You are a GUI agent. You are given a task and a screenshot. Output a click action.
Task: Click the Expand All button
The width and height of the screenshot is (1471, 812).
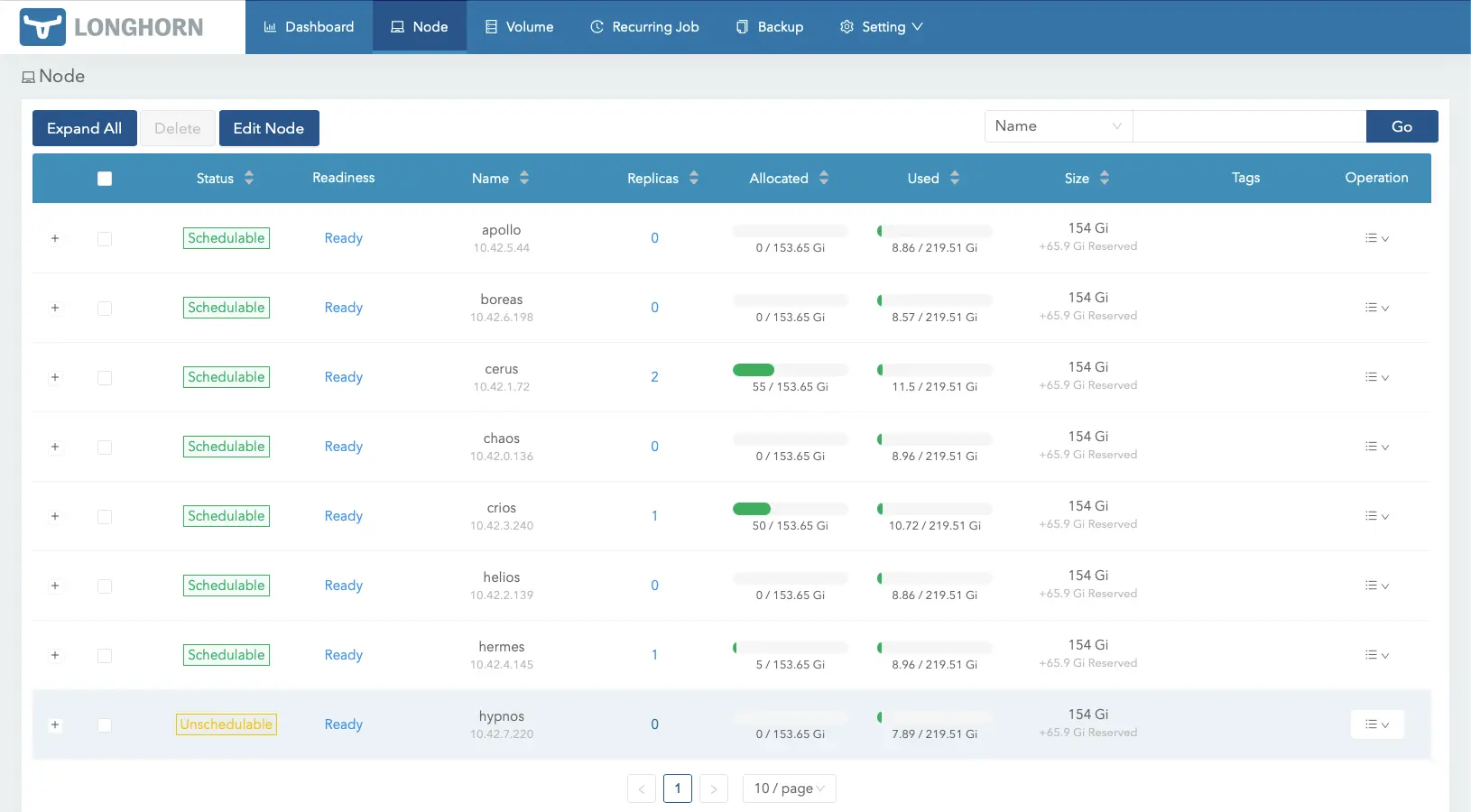(x=84, y=128)
